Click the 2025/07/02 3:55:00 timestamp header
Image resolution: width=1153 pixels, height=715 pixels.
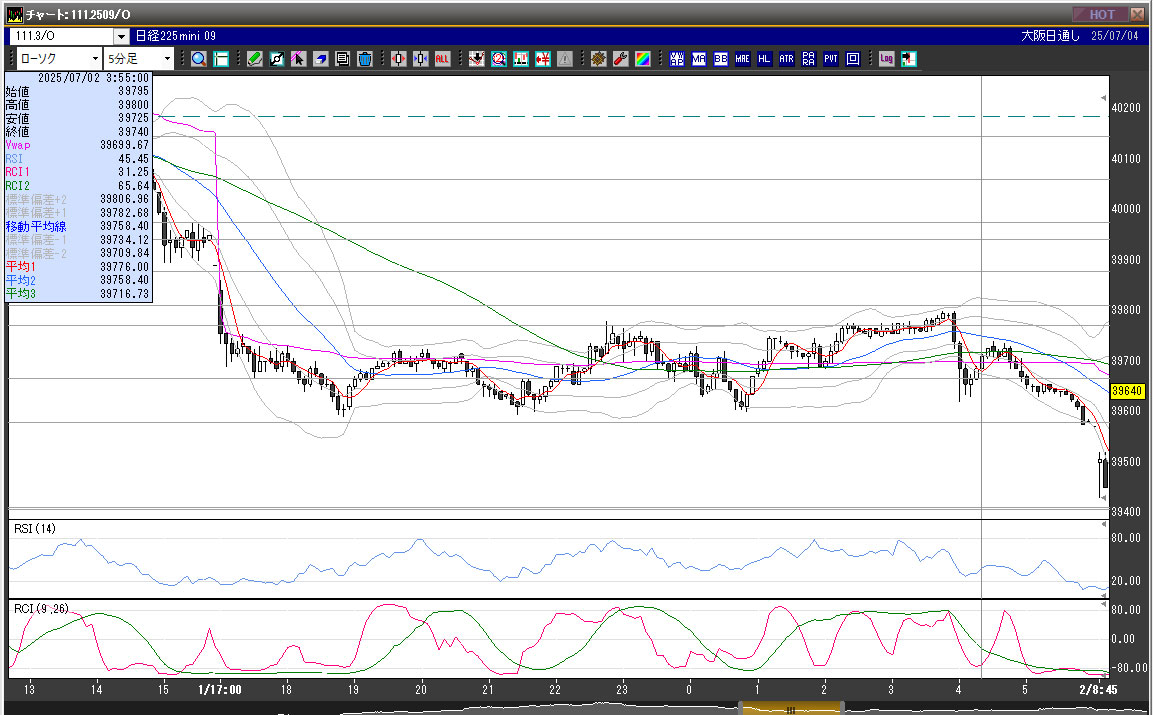[x=93, y=78]
